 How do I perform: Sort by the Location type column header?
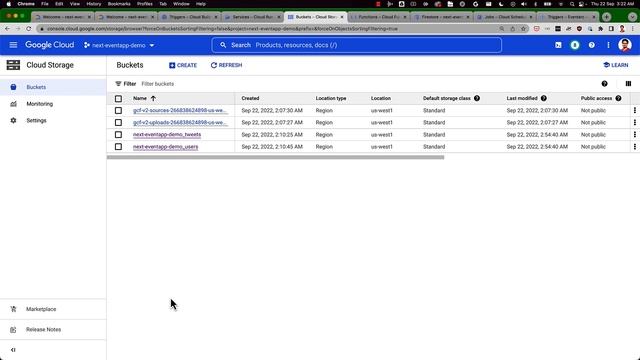pos(331,98)
